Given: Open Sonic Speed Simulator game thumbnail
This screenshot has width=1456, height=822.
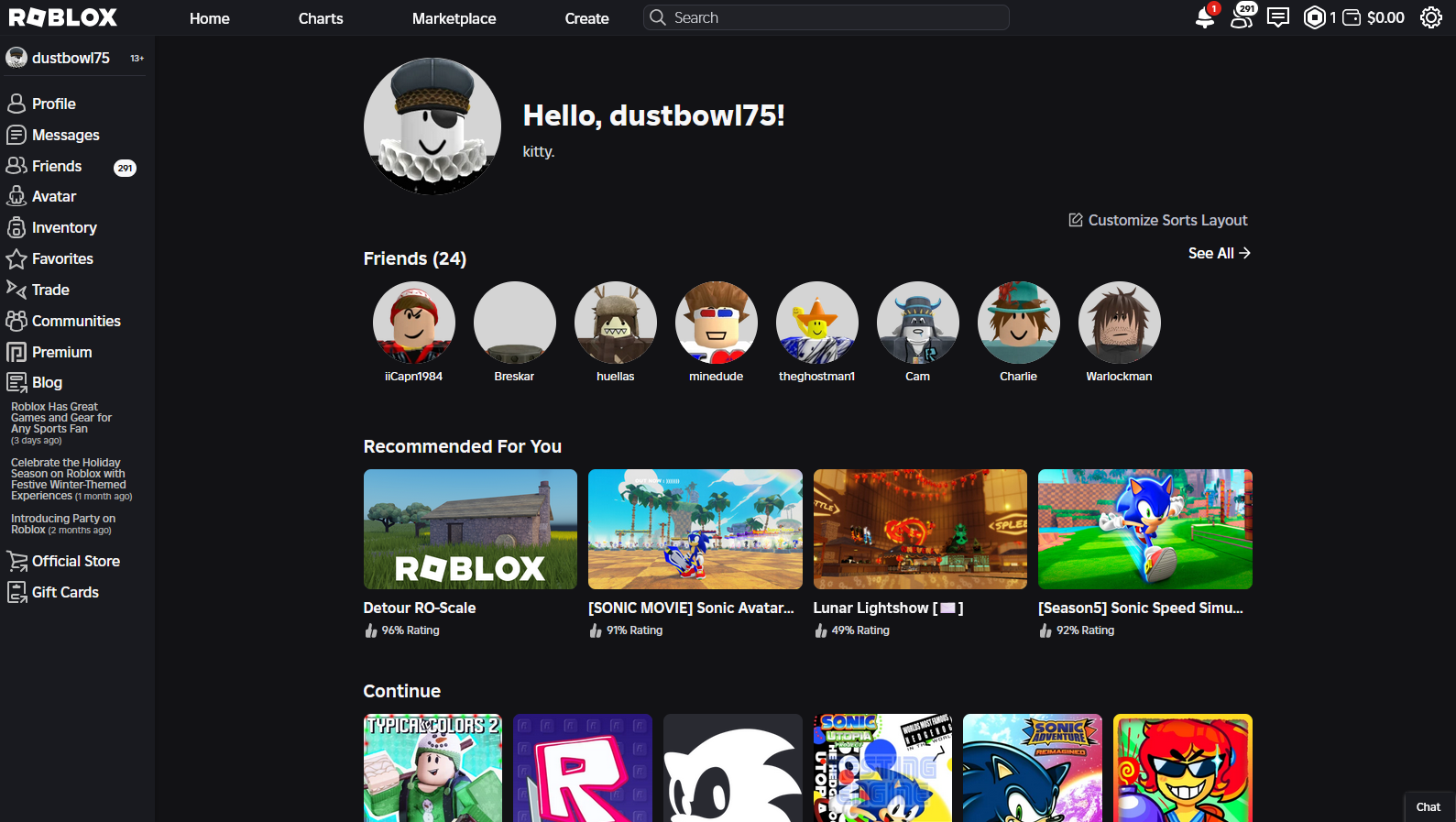Looking at the screenshot, I should pos(1145,530).
